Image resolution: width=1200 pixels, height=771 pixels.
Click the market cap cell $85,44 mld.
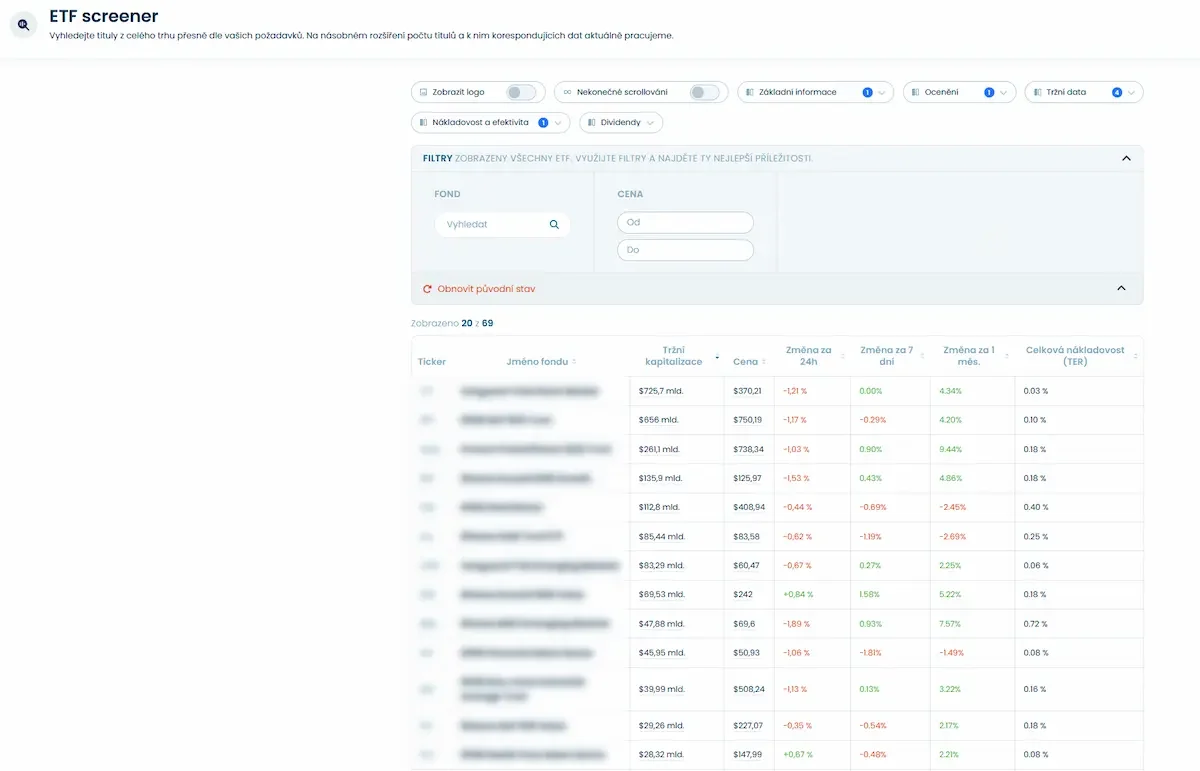[661, 536]
